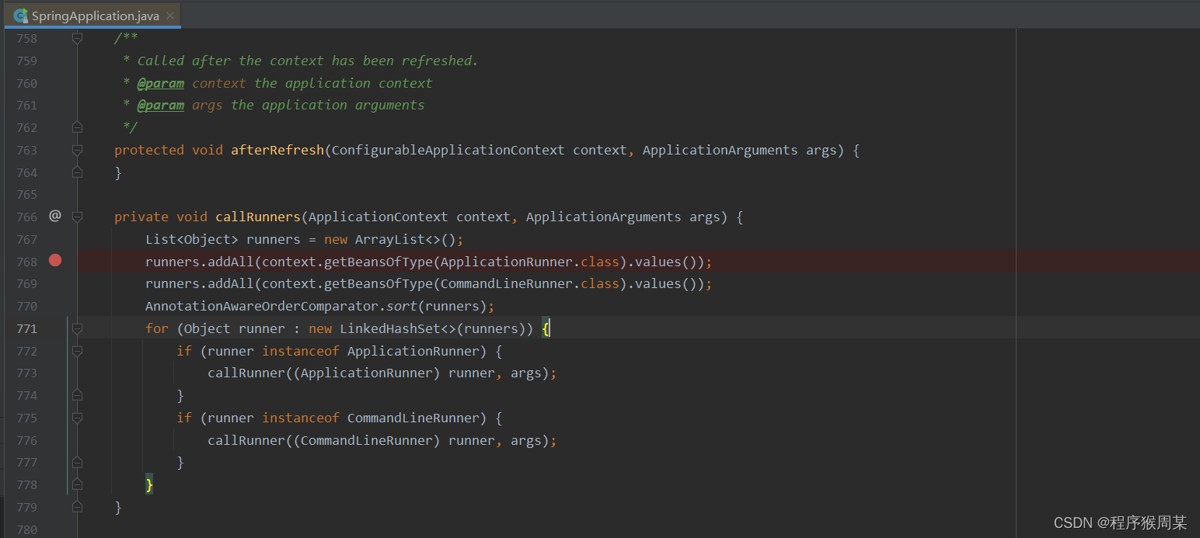
Task: Collapse the for loop at line 771
Action: pyautogui.click(x=77, y=328)
